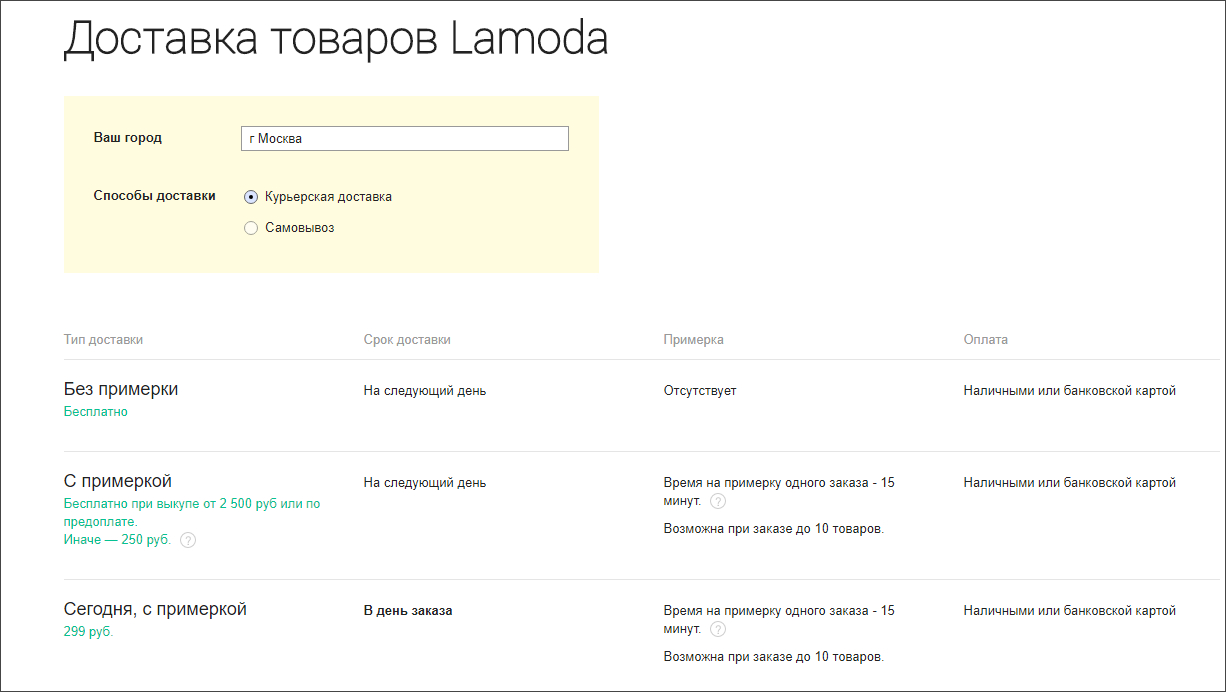Click payment text in the 'Сегодня, с примеркой' row
The image size is (1226, 692).
(1070, 611)
